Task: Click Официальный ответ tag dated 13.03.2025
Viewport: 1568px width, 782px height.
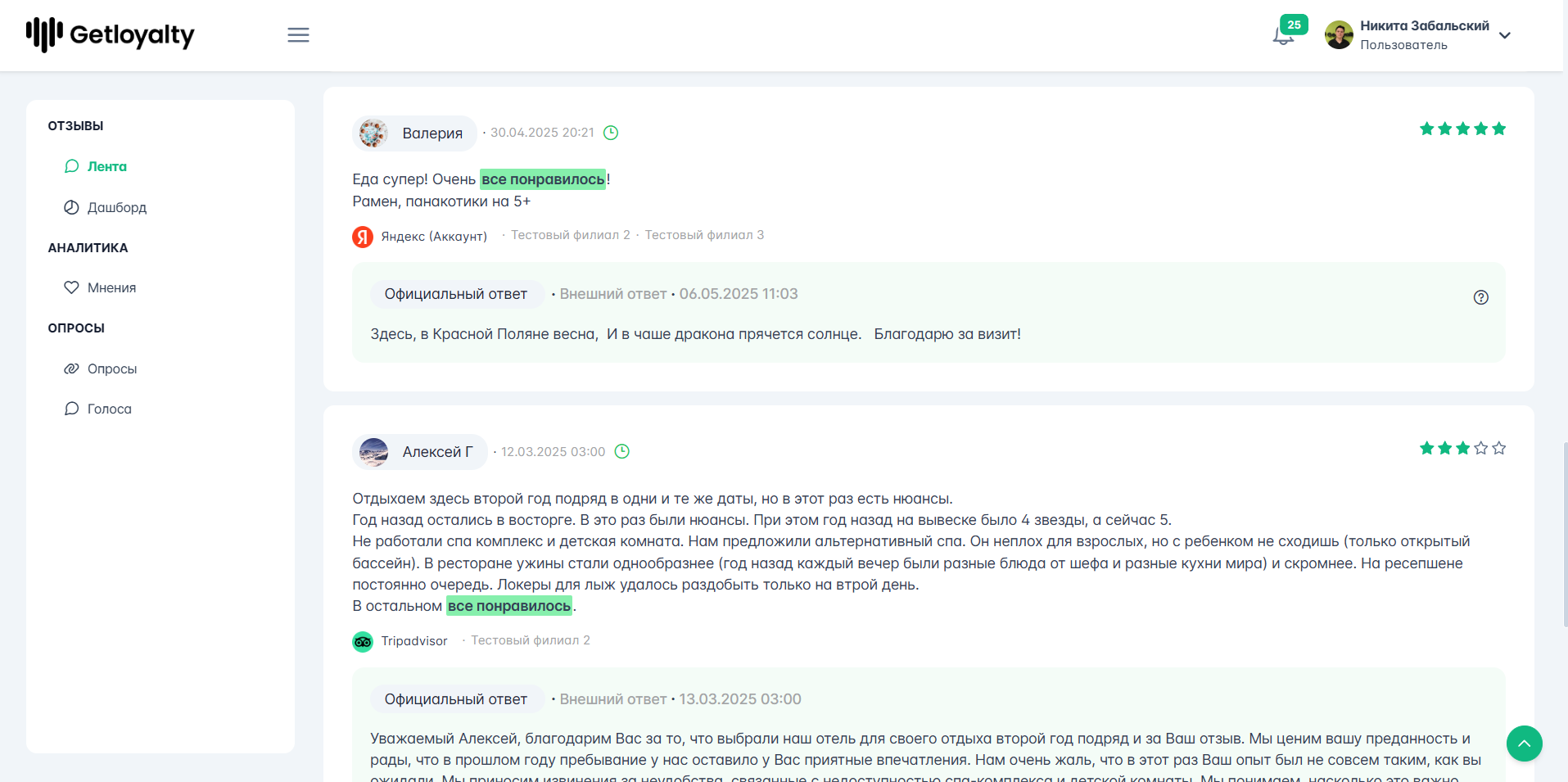Action: click(x=456, y=699)
